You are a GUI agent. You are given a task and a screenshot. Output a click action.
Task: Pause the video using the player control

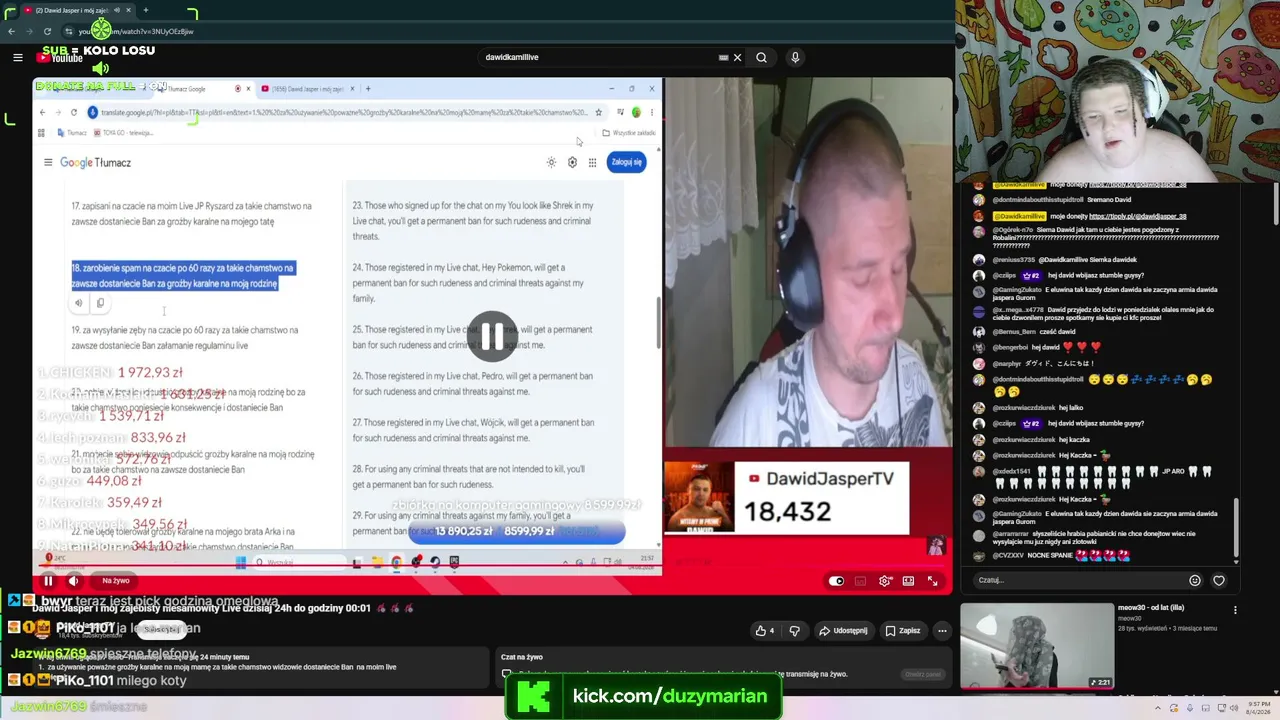tap(47, 580)
